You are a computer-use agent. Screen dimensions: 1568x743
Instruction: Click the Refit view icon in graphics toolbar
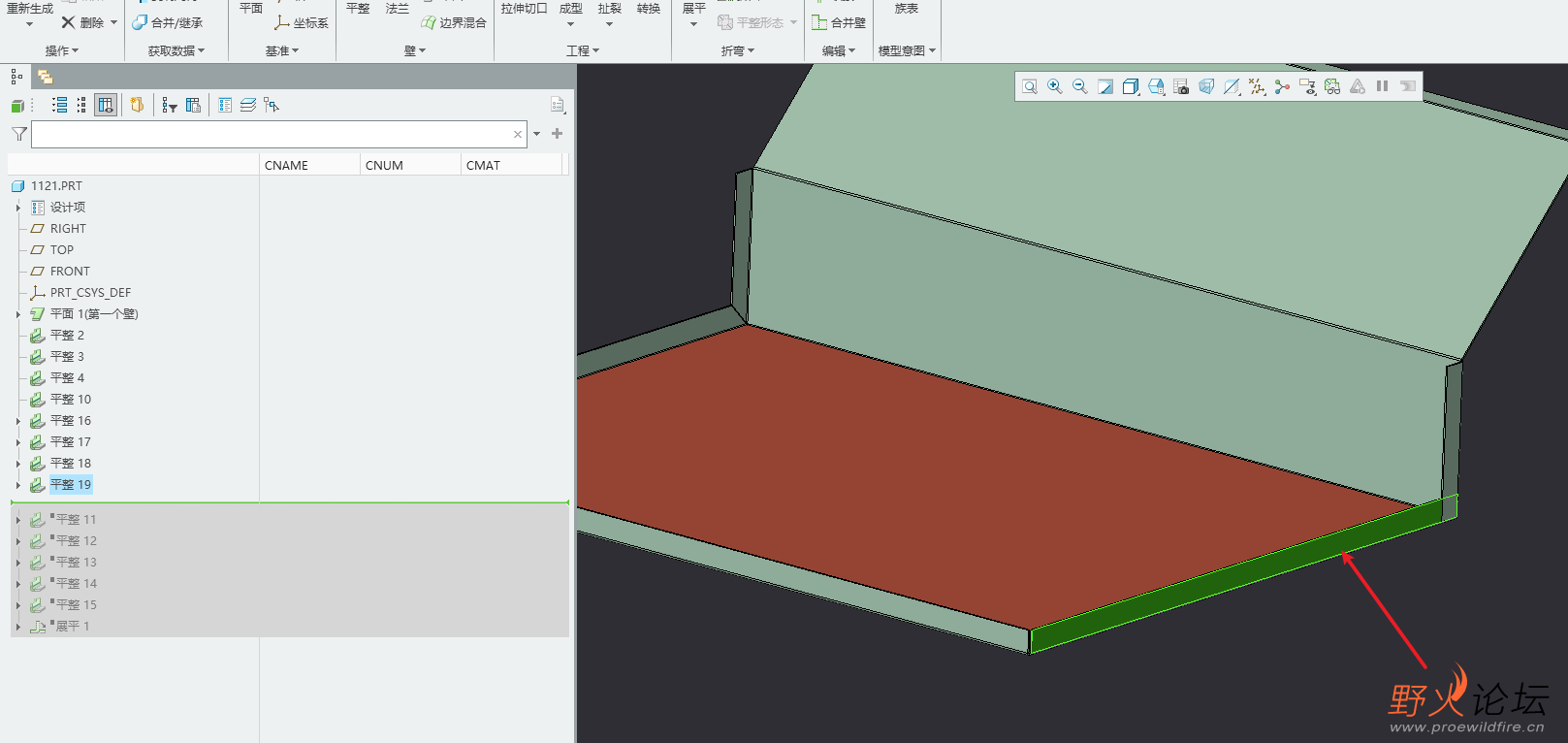pos(1030,86)
